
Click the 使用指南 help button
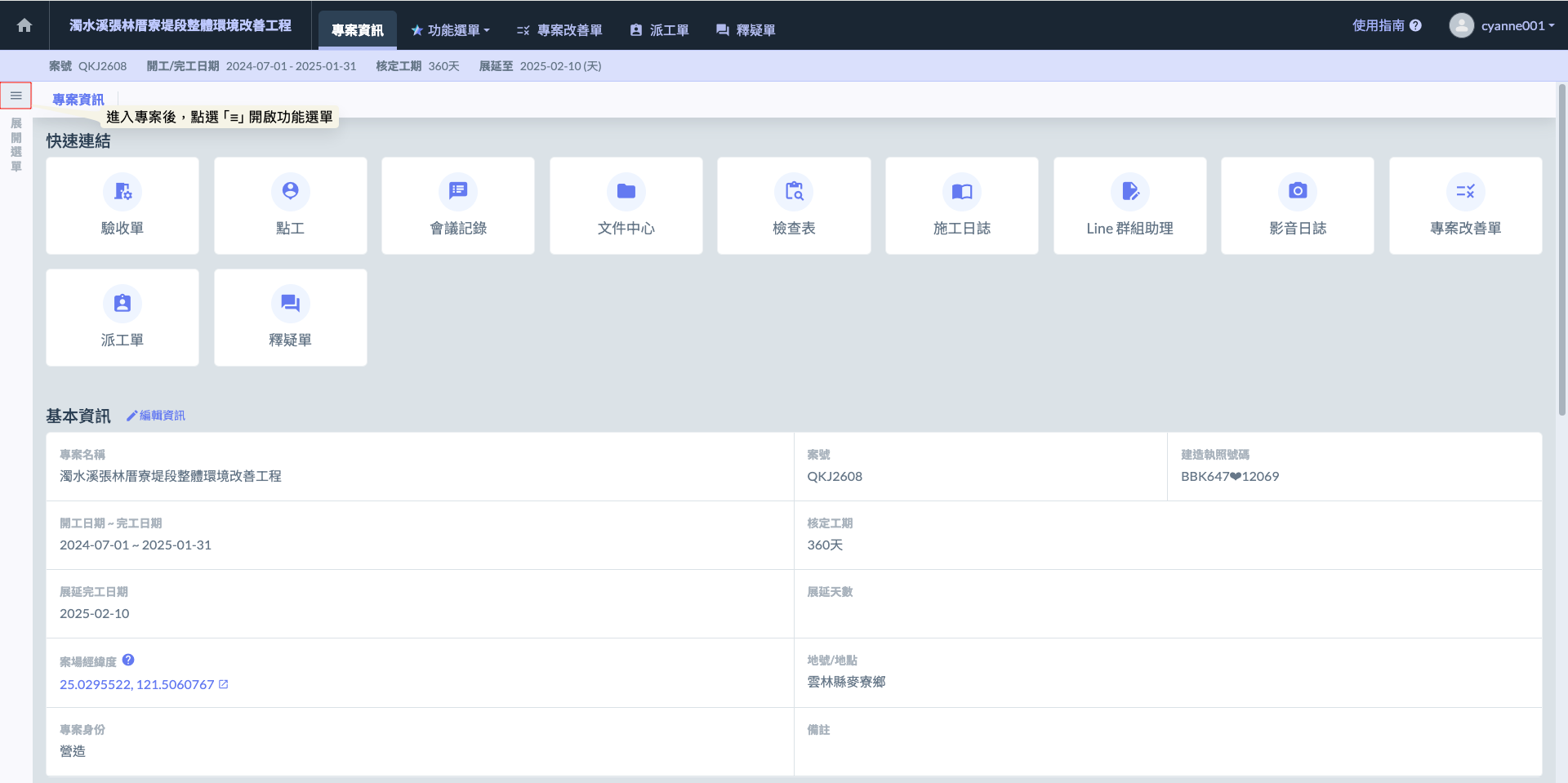click(x=1387, y=25)
